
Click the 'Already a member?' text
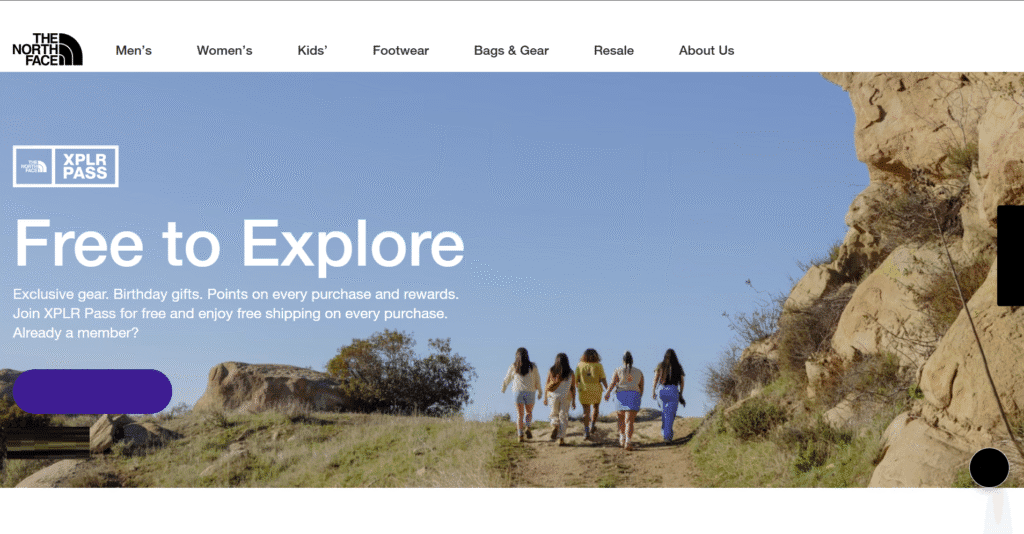(x=76, y=333)
